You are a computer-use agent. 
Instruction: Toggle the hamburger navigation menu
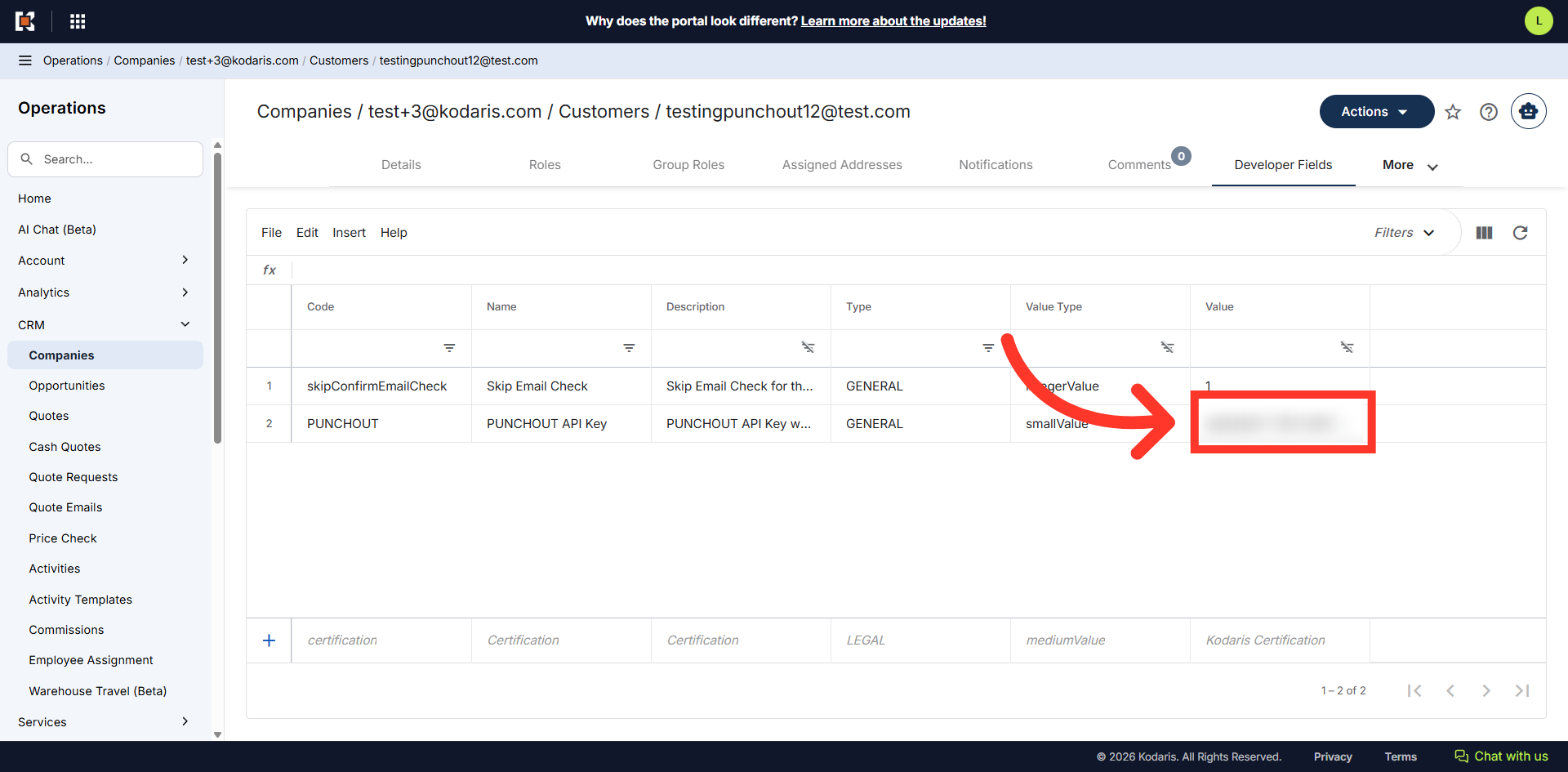click(x=25, y=60)
